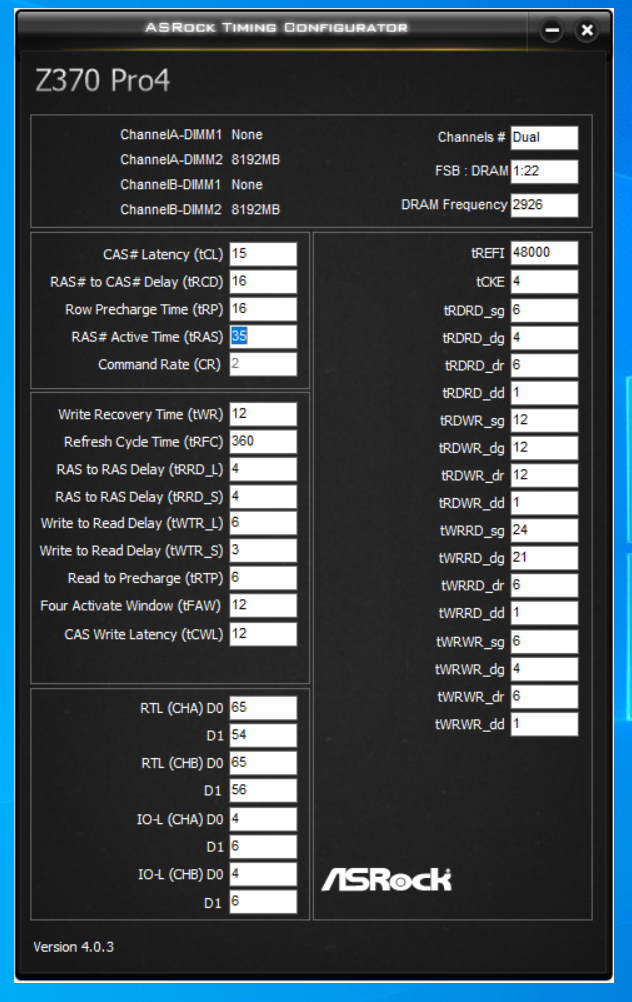This screenshot has width=632, height=1002.
Task: Click the tWRRD_dg field showing 21
Action: point(544,557)
